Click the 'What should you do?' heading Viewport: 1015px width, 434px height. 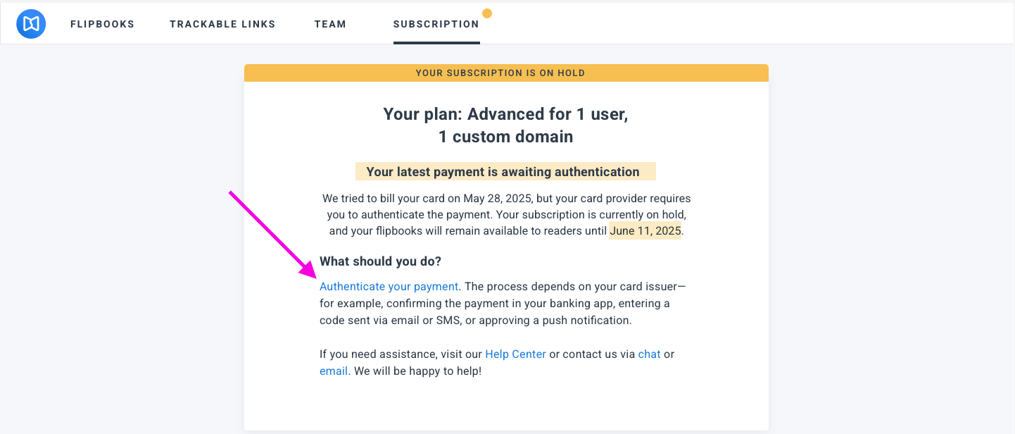coord(380,261)
